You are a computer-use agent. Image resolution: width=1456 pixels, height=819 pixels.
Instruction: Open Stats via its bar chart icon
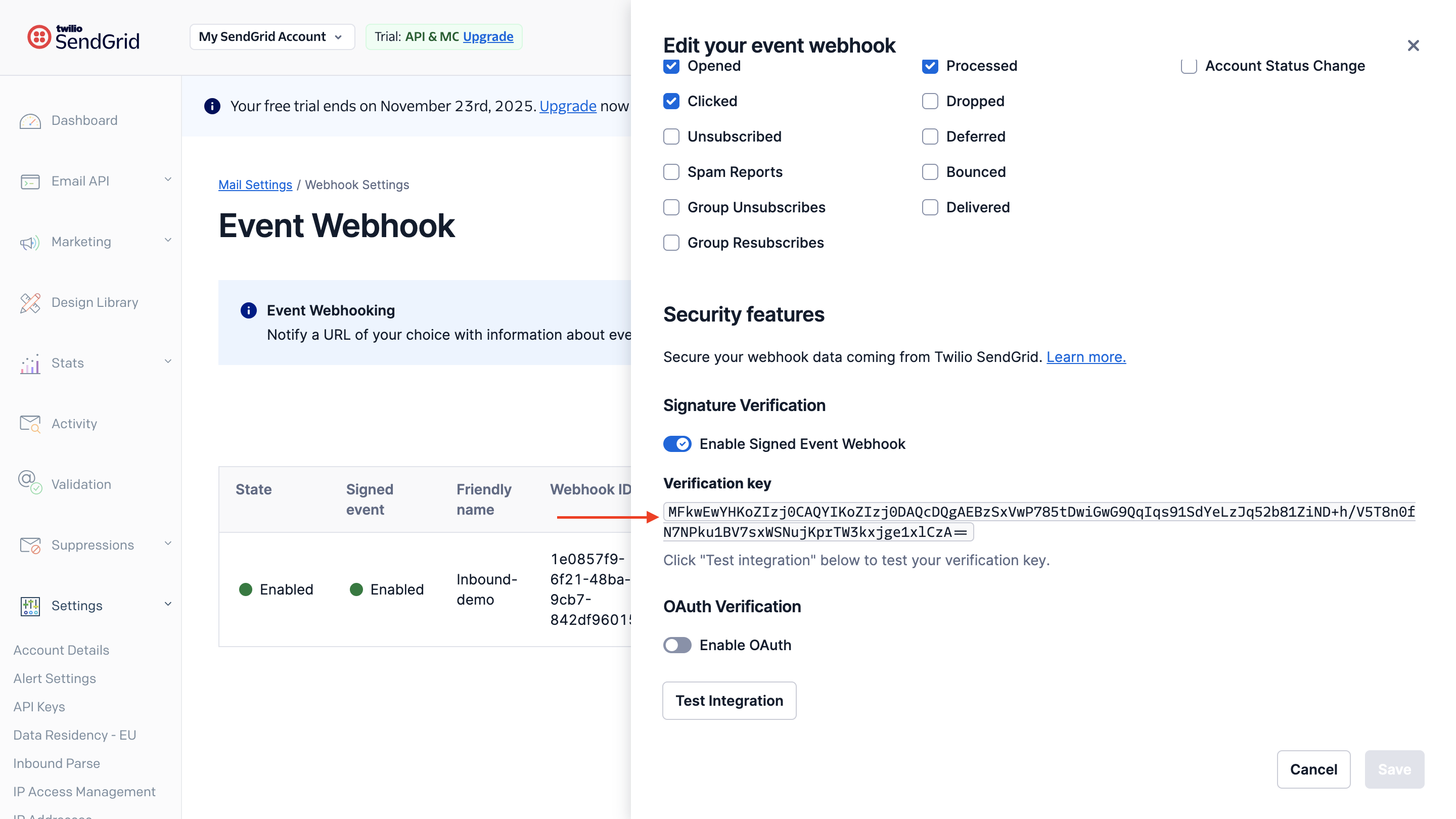(29, 364)
